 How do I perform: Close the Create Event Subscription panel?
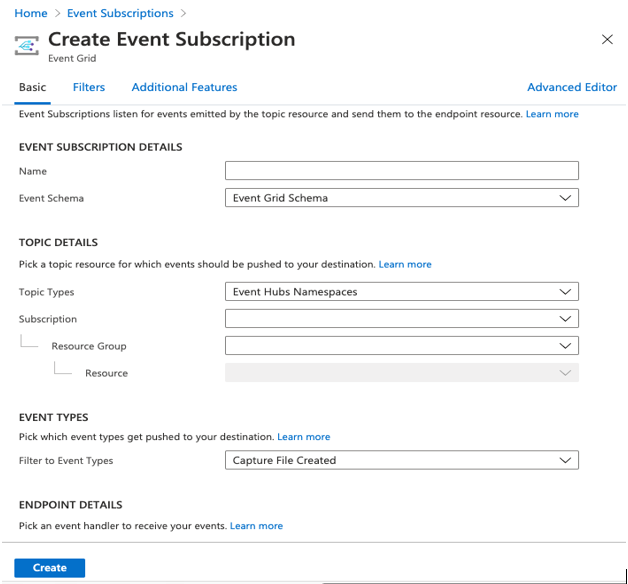(607, 39)
